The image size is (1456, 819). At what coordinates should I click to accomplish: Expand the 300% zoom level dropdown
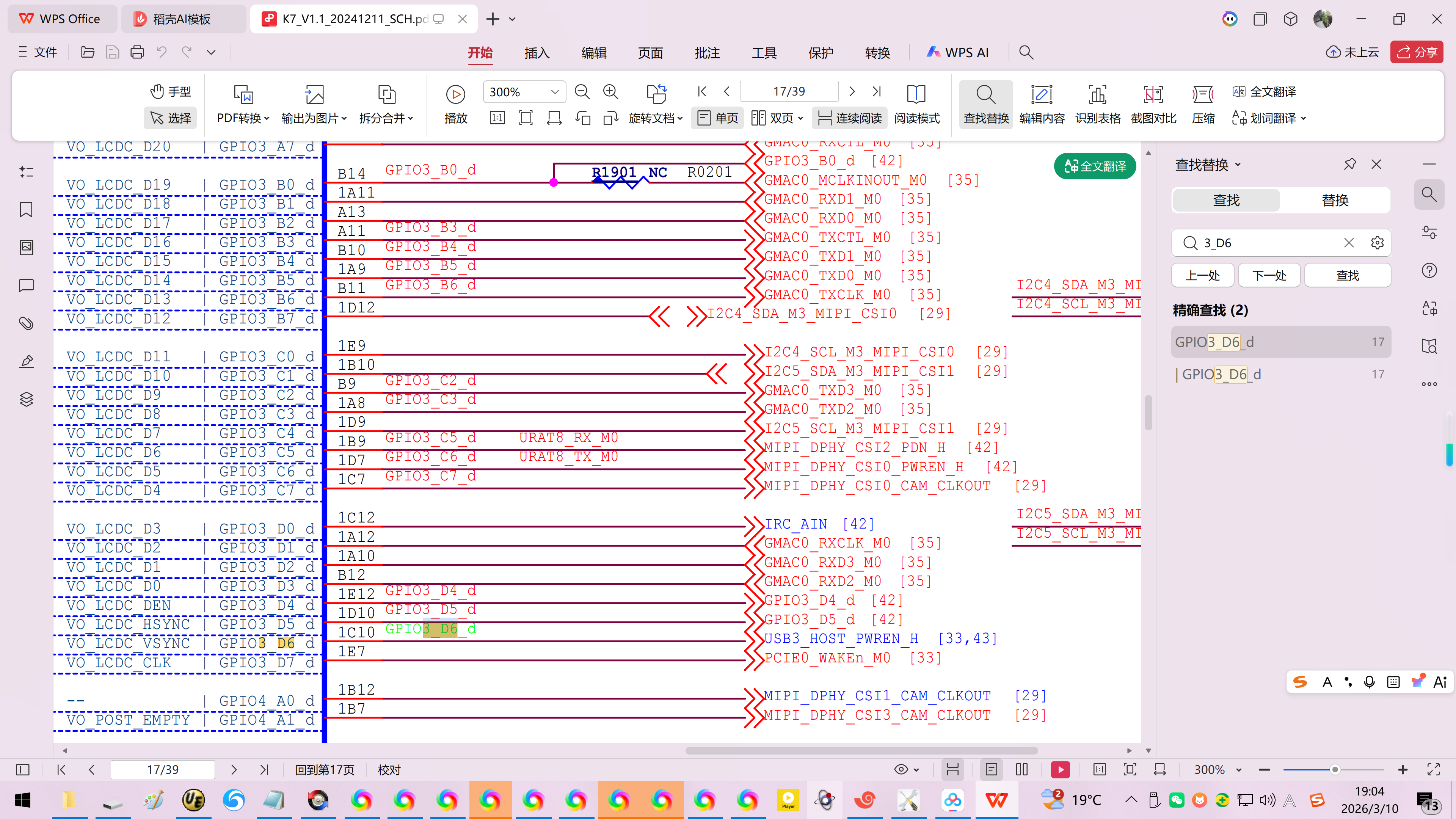[x=554, y=91]
